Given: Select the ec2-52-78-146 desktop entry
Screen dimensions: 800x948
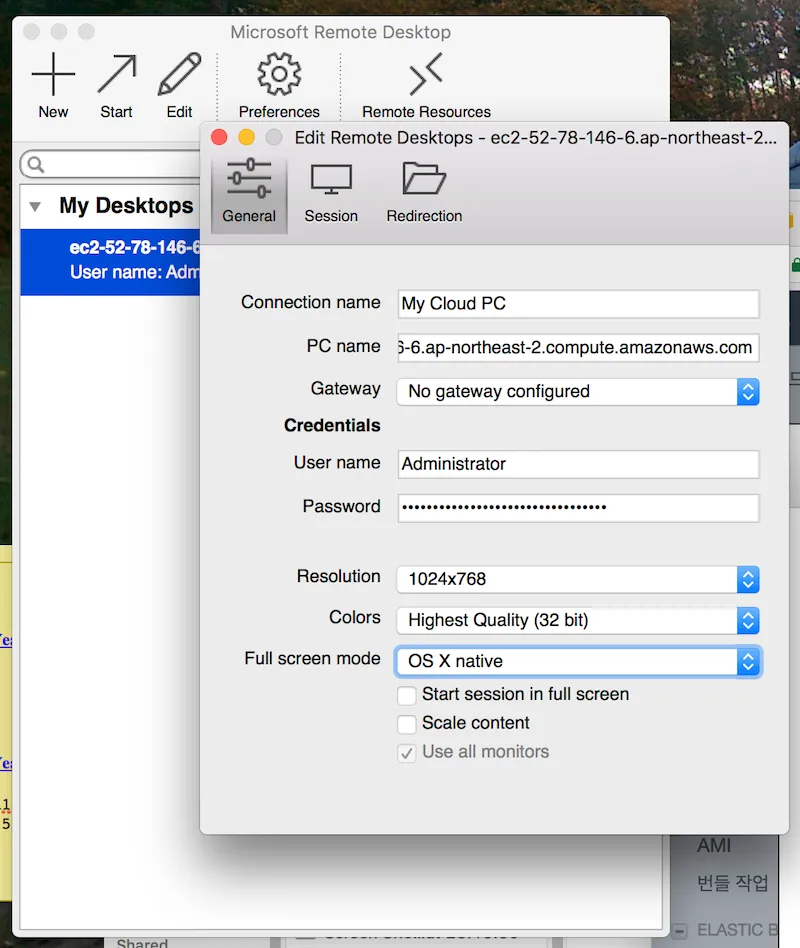Looking at the screenshot, I should click(110, 261).
